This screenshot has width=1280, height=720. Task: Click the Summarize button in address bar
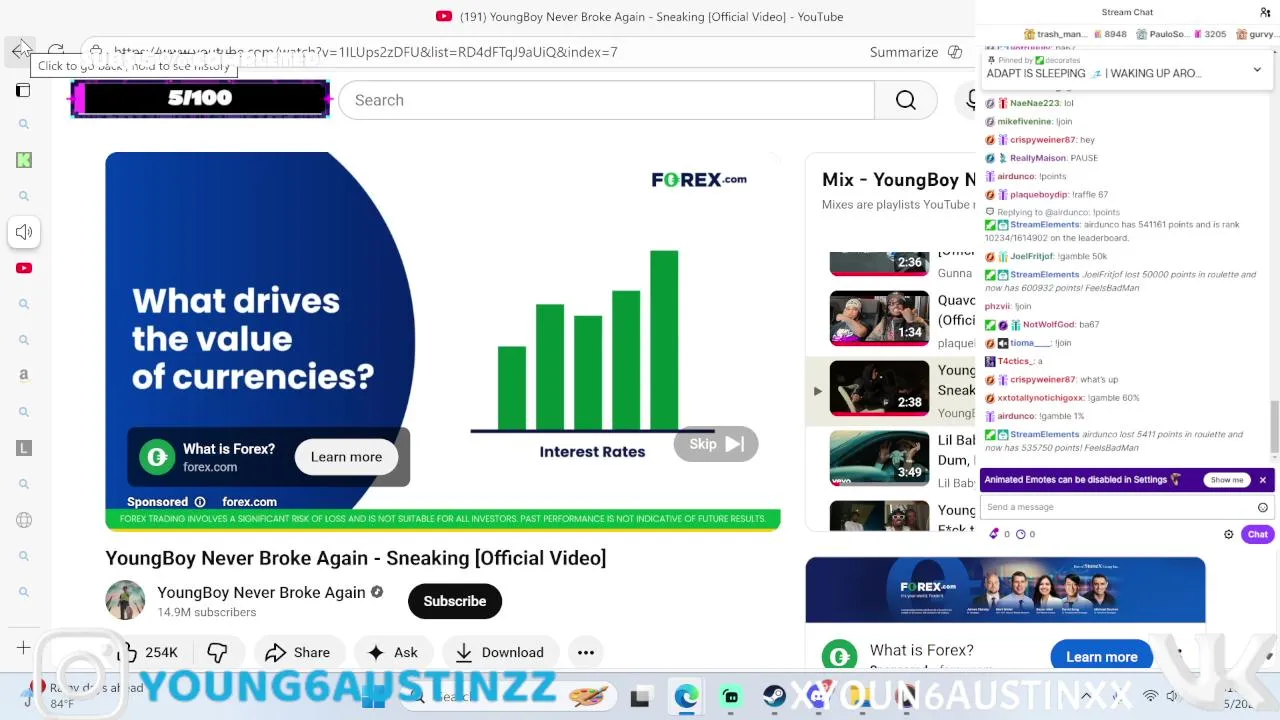click(904, 52)
